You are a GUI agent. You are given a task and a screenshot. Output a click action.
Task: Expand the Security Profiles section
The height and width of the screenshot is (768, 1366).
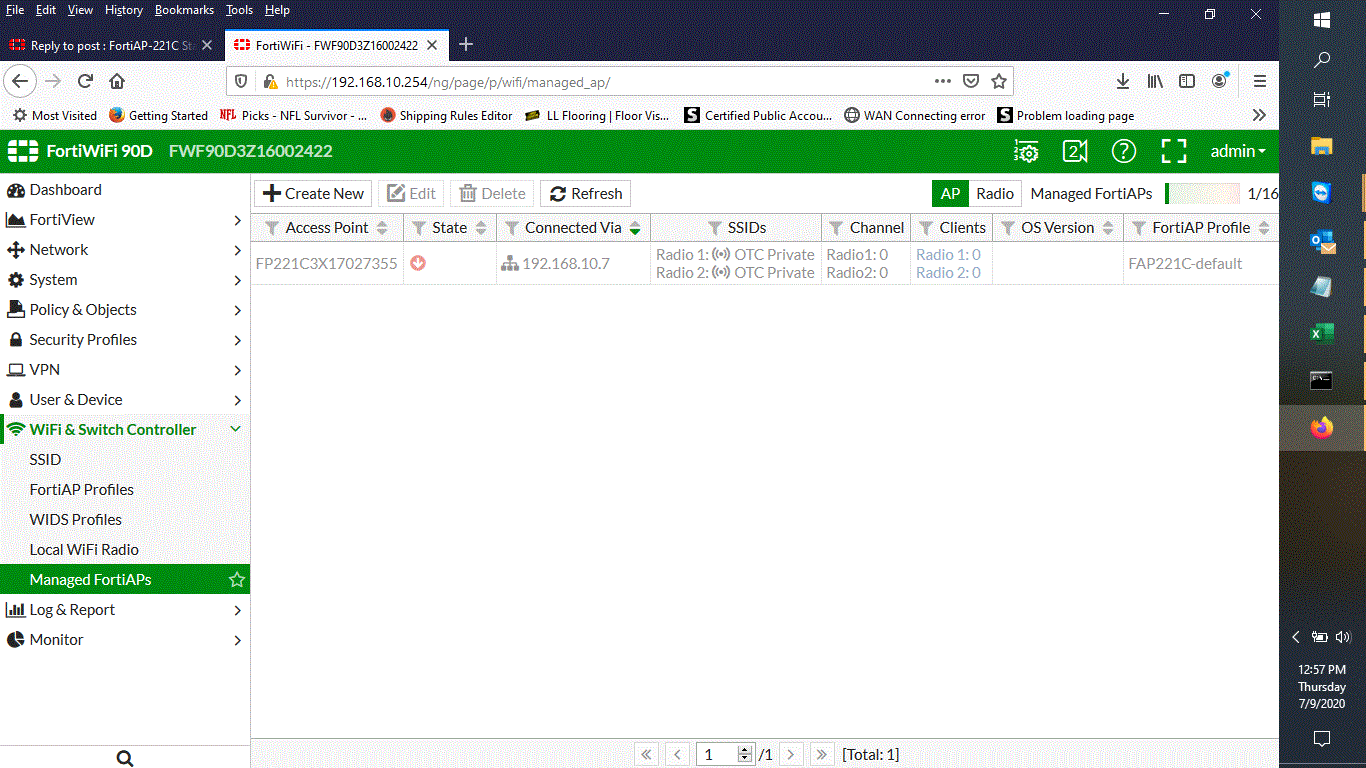[x=124, y=340]
